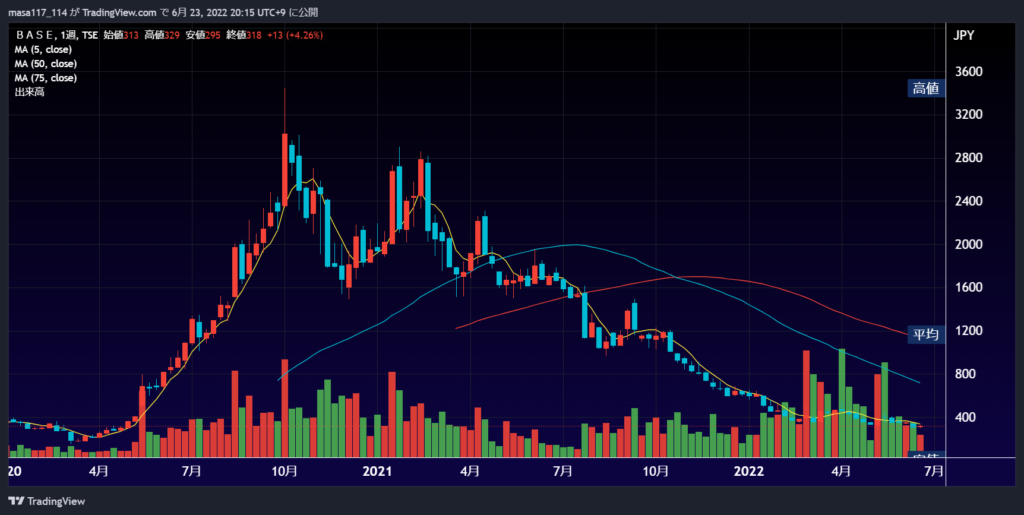Click the 高値 tag on price axis
The width and height of the screenshot is (1024, 515).
coord(926,89)
